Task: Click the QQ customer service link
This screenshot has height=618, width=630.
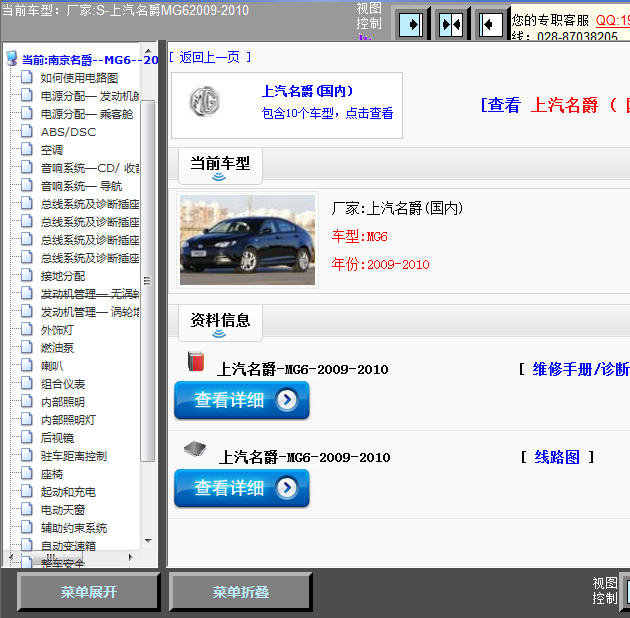Action: [x=612, y=20]
